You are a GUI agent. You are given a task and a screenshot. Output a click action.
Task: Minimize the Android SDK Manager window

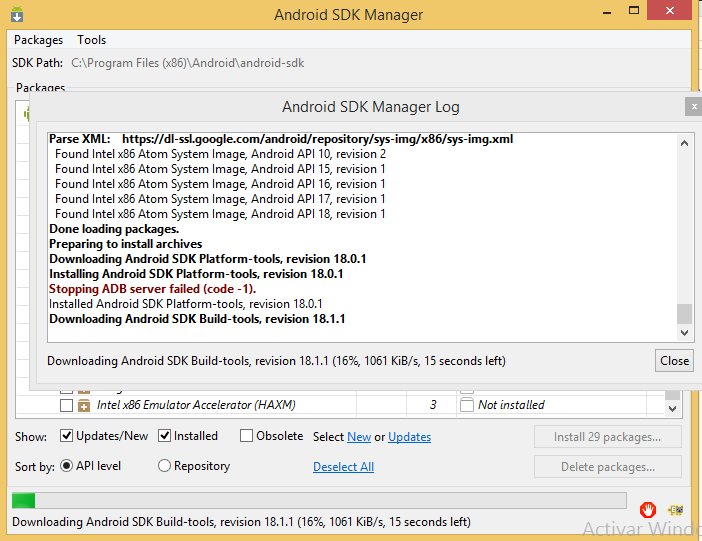coord(607,12)
